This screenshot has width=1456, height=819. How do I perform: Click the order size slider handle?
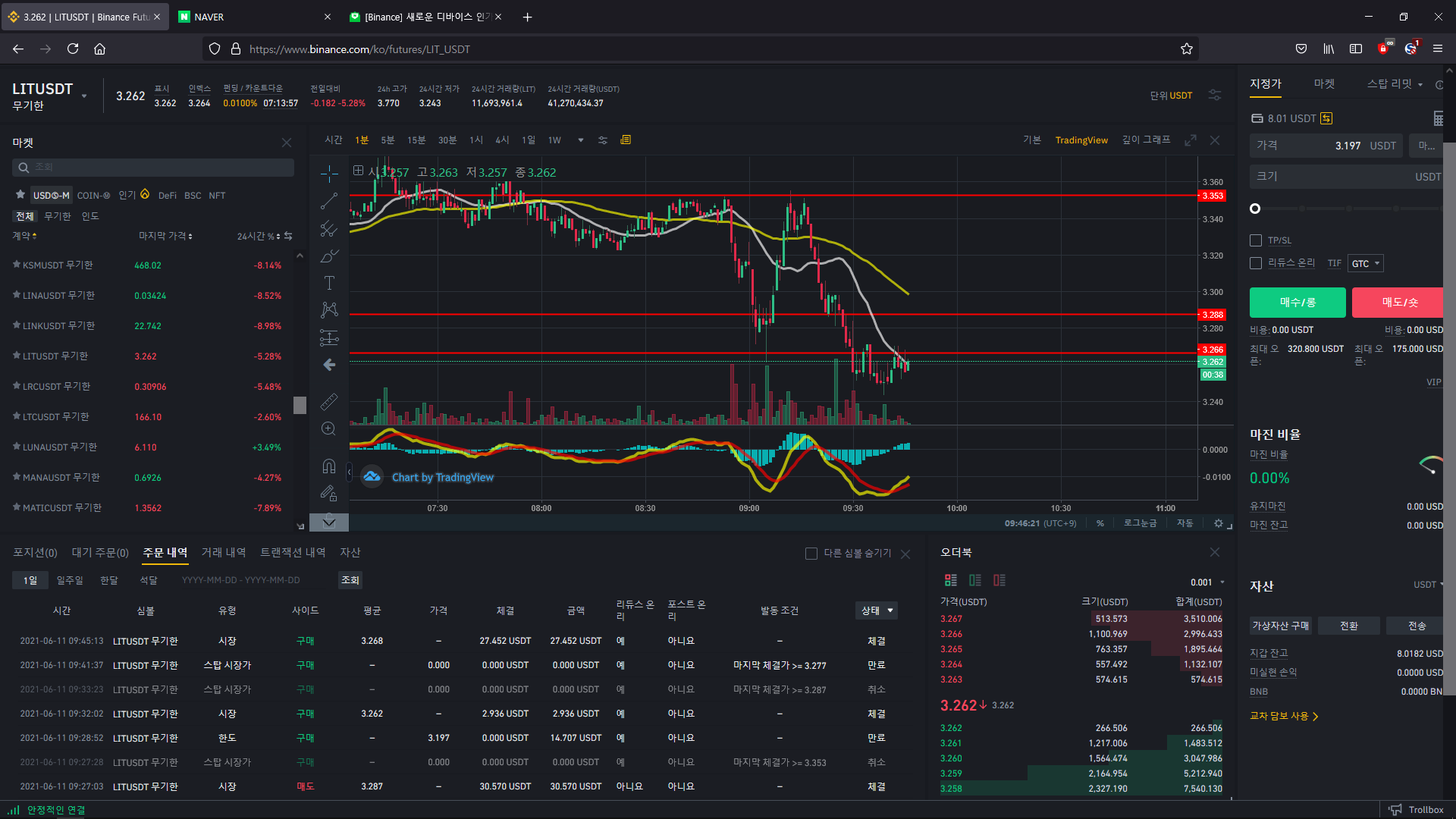(1255, 209)
